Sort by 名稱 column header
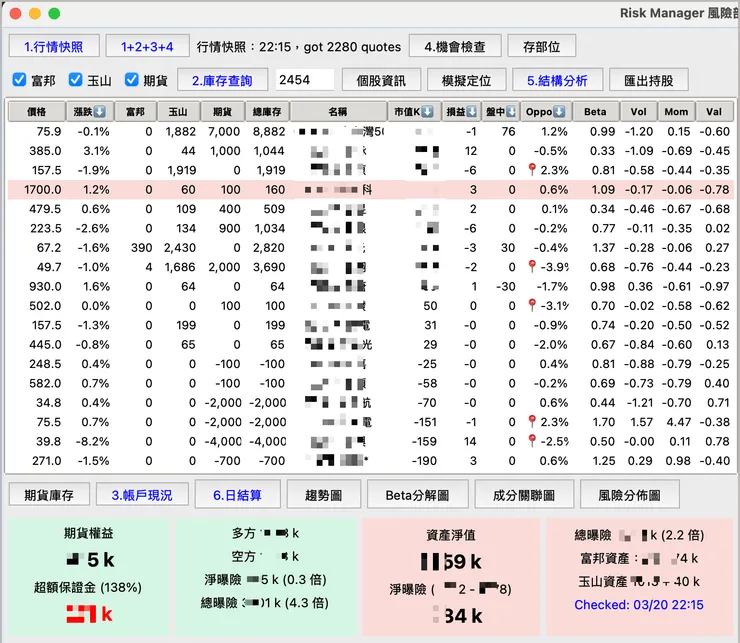 pos(338,111)
